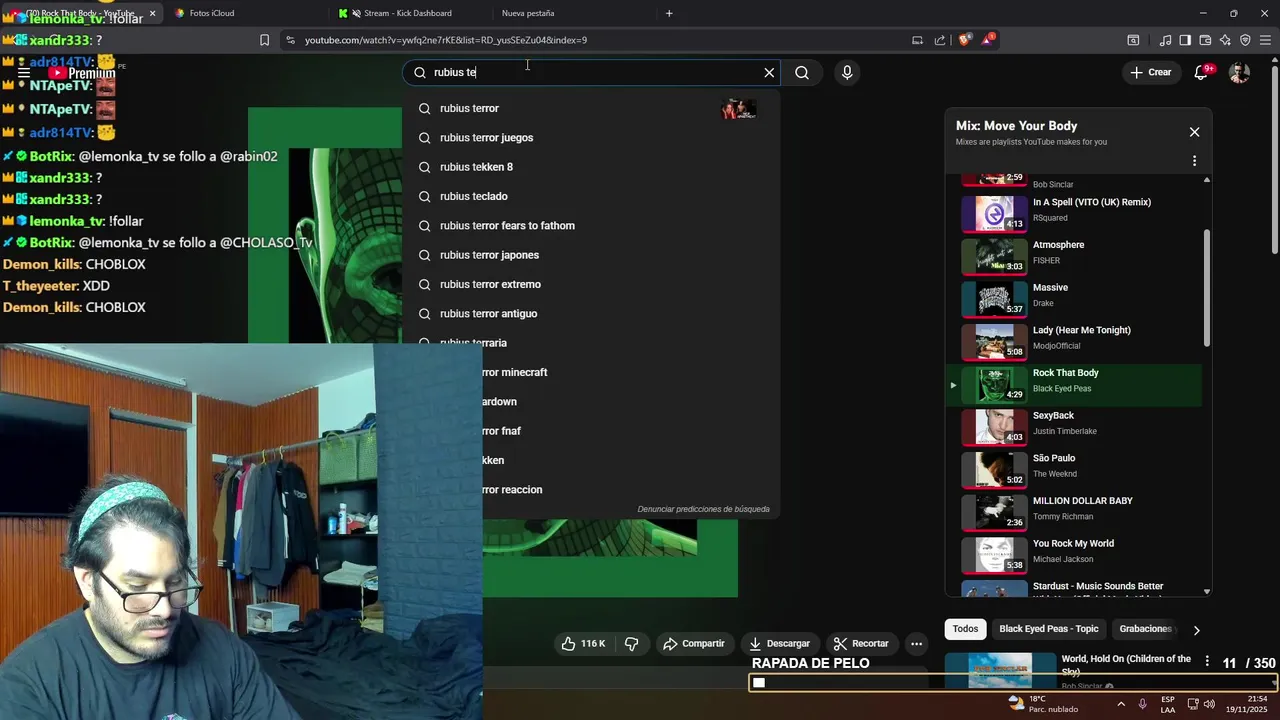Open the Brave Wallet icon
The height and width of the screenshot is (720, 1280).
[1205, 40]
